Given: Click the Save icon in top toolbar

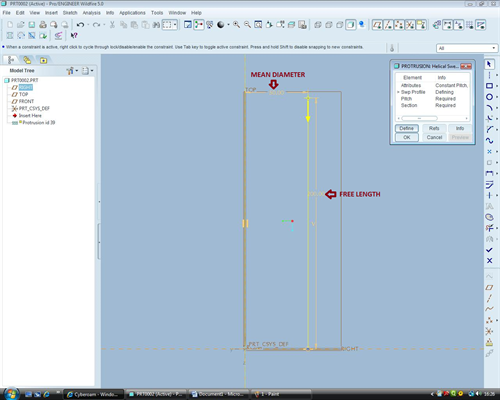Looking at the screenshot, I should tap(32, 25).
